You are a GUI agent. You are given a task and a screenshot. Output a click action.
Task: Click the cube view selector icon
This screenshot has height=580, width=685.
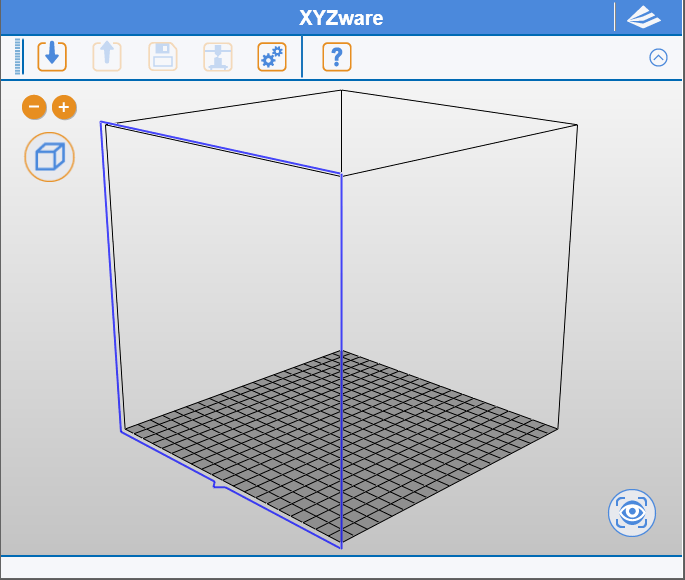pyautogui.click(x=49, y=157)
